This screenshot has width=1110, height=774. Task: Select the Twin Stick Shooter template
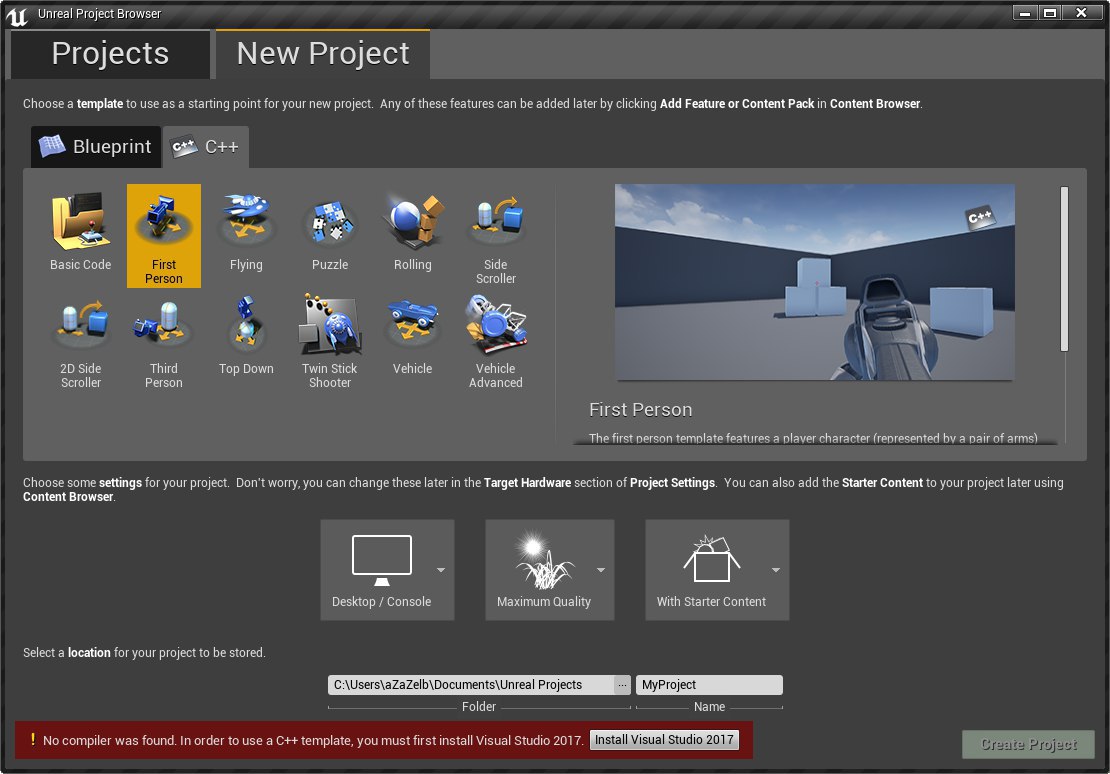coord(330,341)
